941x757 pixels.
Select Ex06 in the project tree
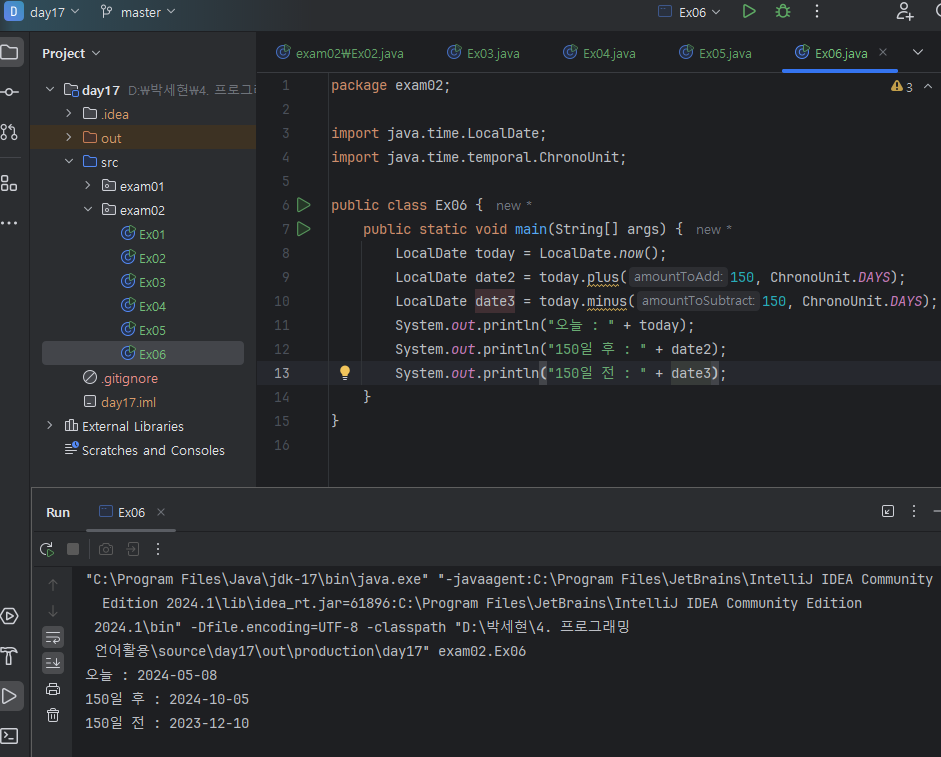(143, 354)
